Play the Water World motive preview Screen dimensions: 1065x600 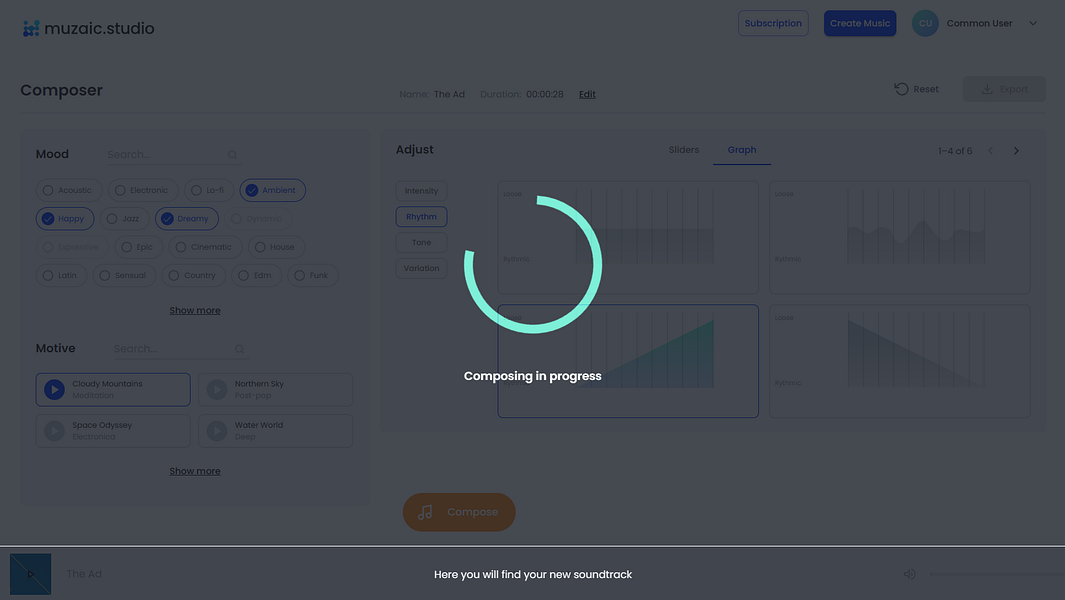(x=217, y=431)
